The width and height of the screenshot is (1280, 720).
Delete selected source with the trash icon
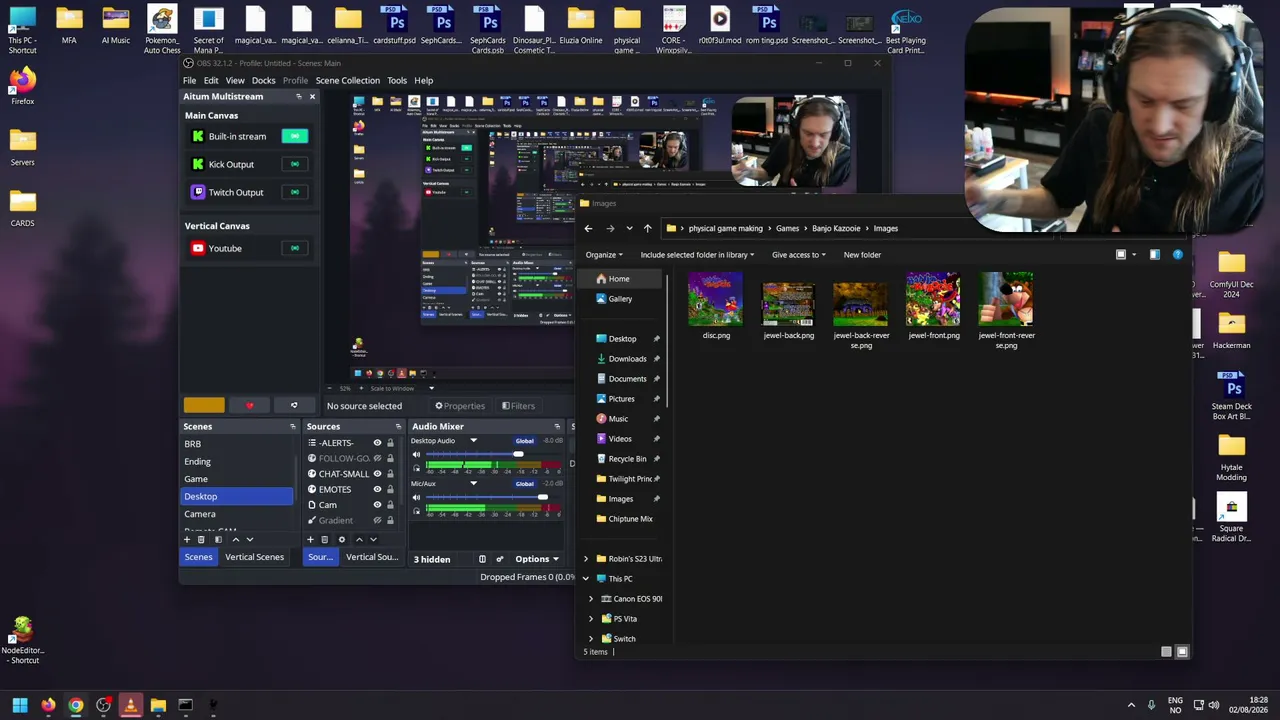click(324, 540)
